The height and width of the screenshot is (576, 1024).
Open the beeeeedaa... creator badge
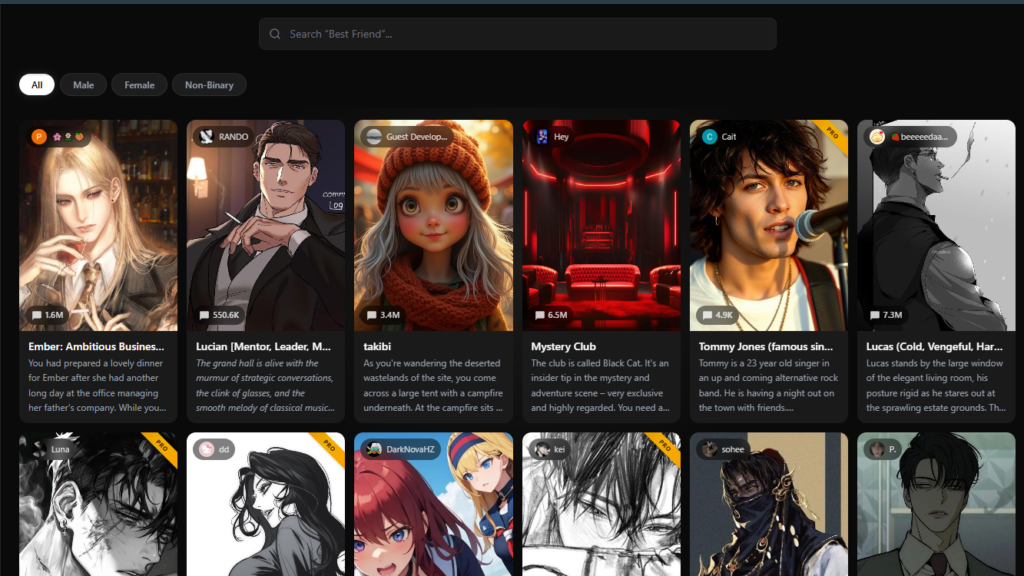click(910, 136)
